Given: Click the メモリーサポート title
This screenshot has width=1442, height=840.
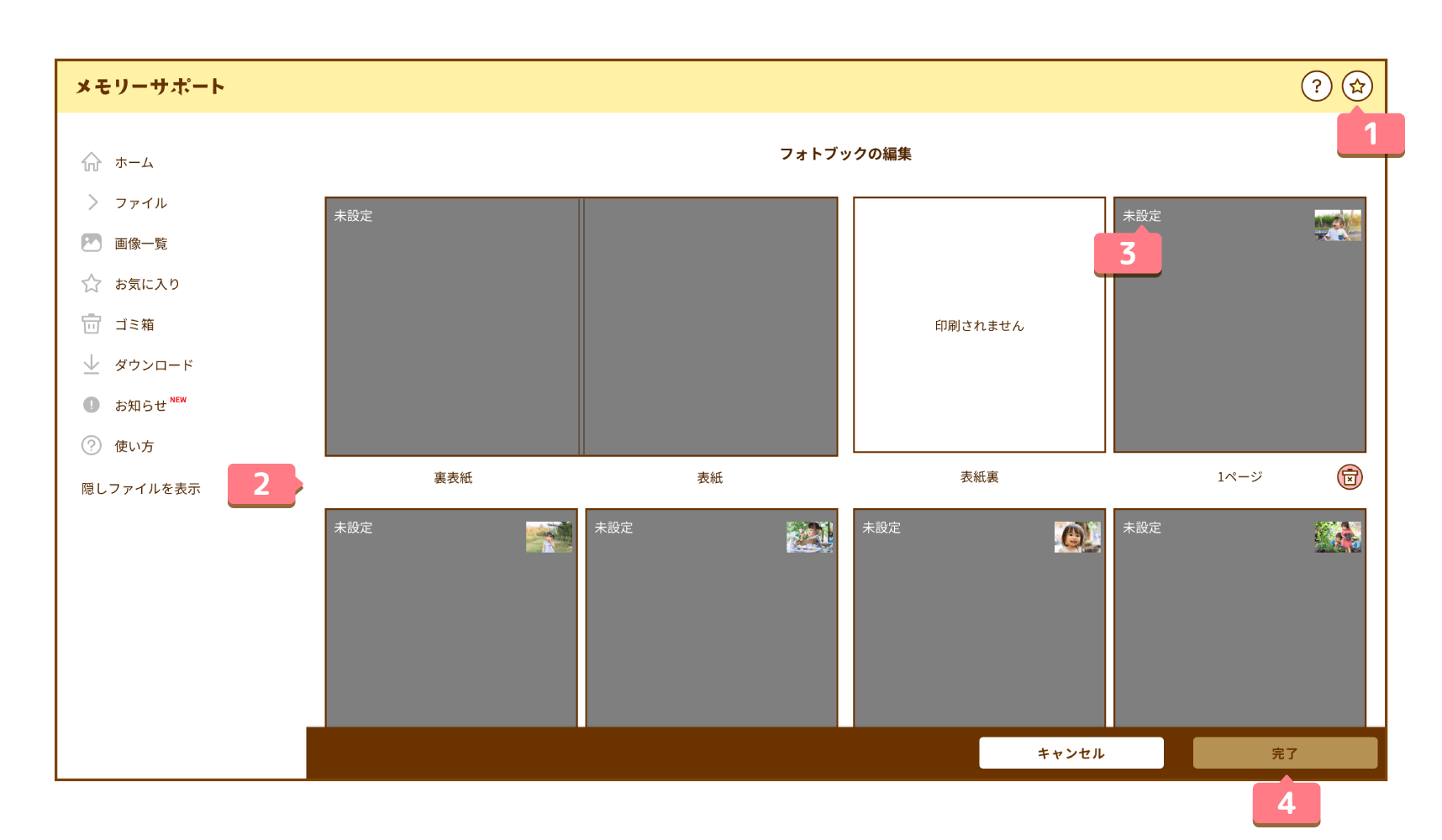Looking at the screenshot, I should [150, 87].
